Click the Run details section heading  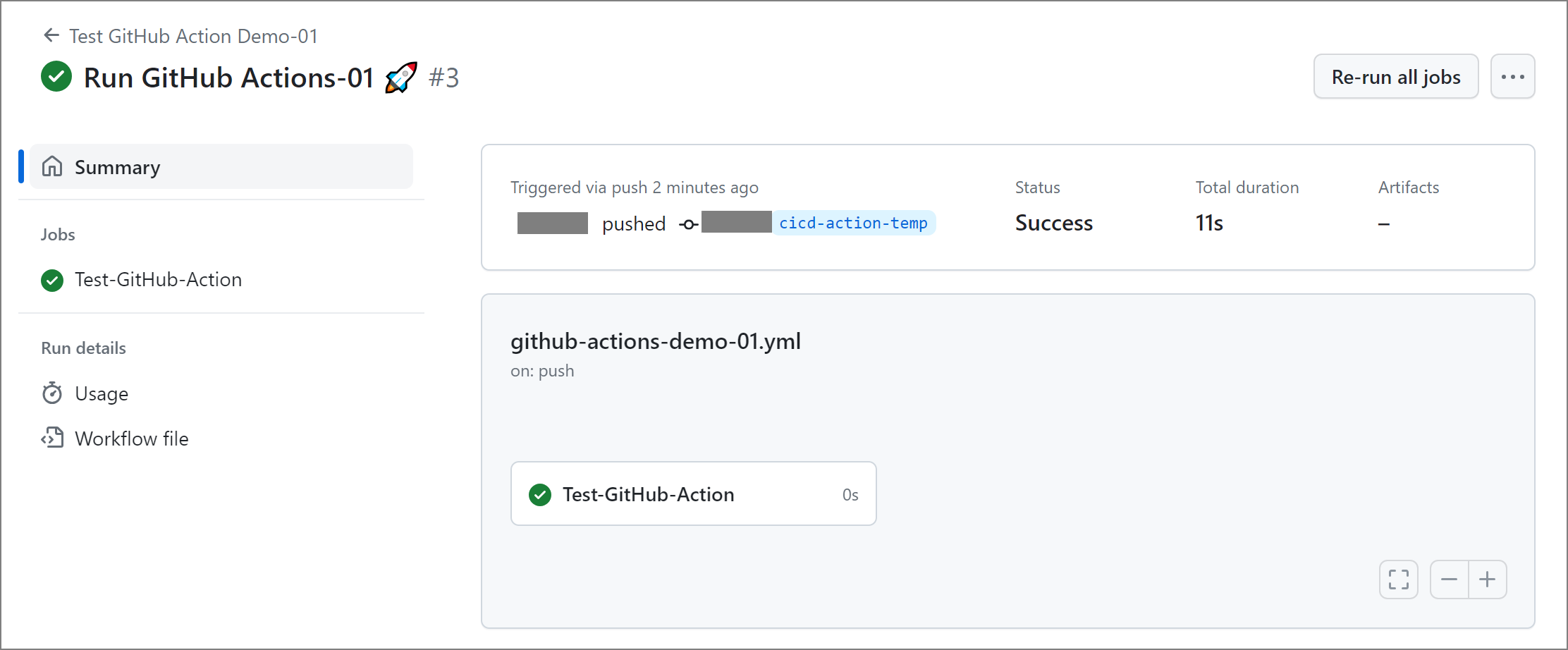coord(83,348)
